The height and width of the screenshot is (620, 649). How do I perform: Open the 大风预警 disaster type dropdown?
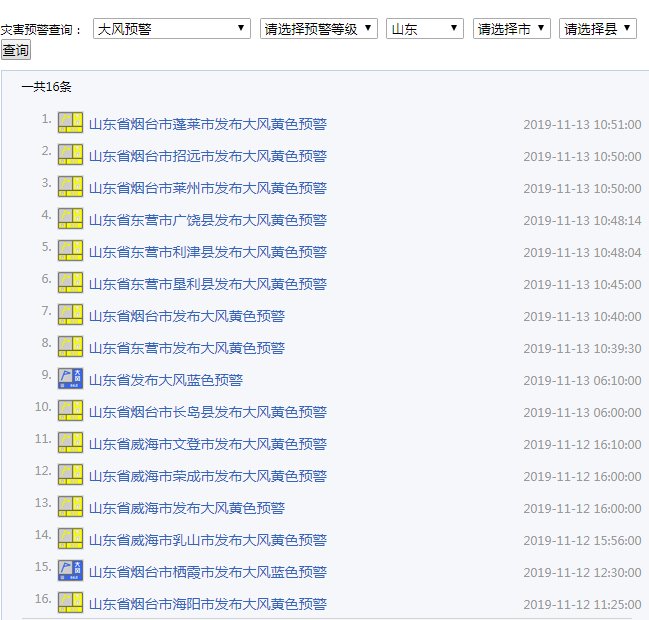172,29
